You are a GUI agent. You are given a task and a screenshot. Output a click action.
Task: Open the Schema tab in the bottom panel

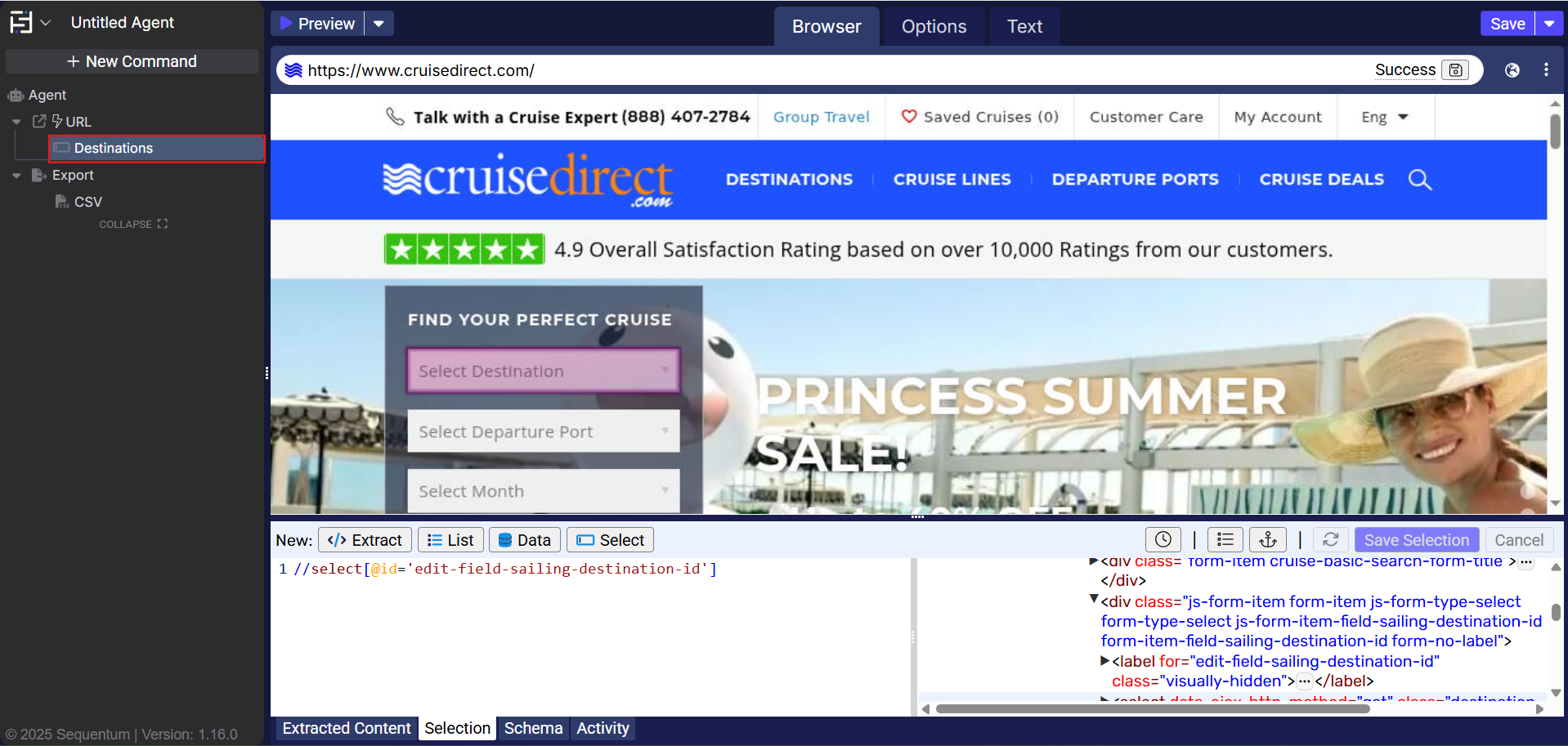[x=533, y=728]
